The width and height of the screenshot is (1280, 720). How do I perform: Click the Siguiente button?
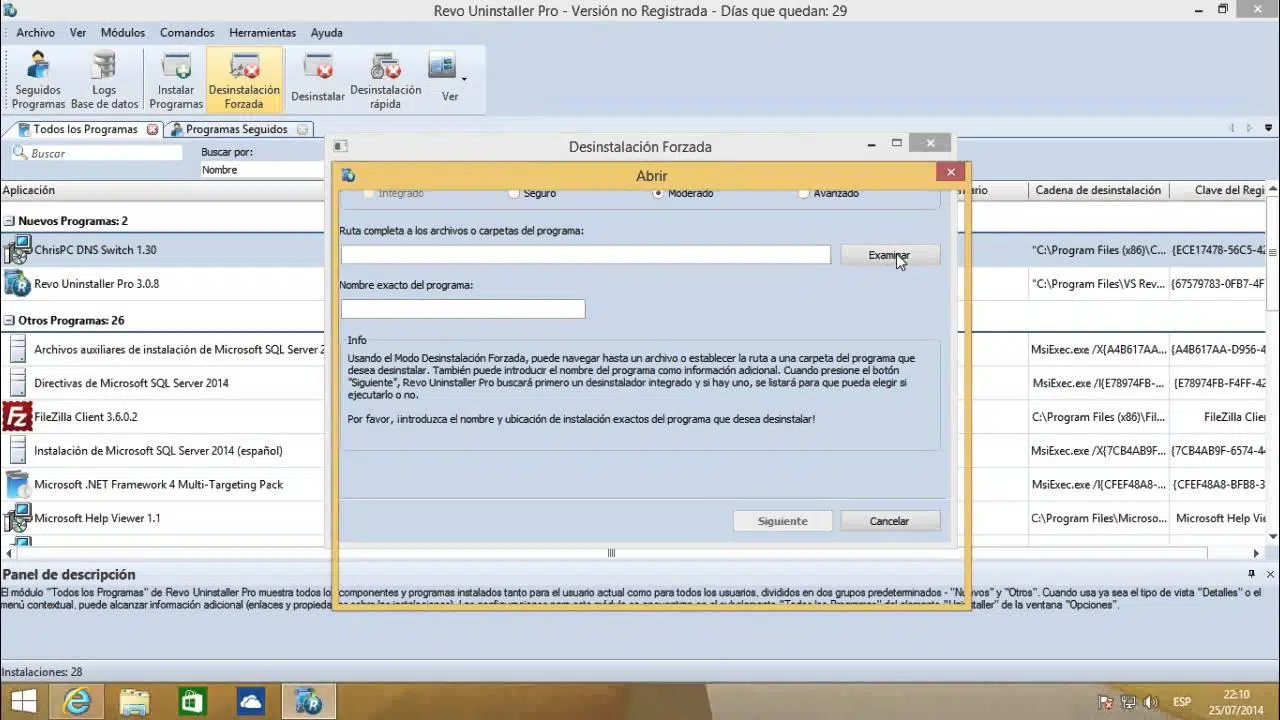[783, 521]
